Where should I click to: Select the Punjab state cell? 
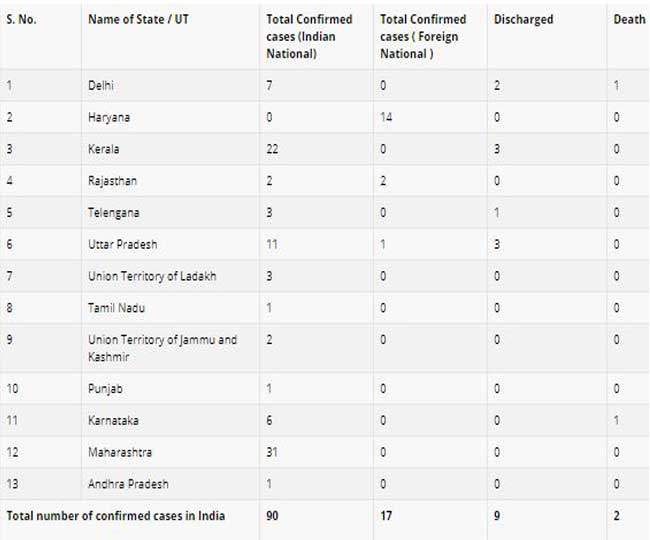[x=105, y=389]
